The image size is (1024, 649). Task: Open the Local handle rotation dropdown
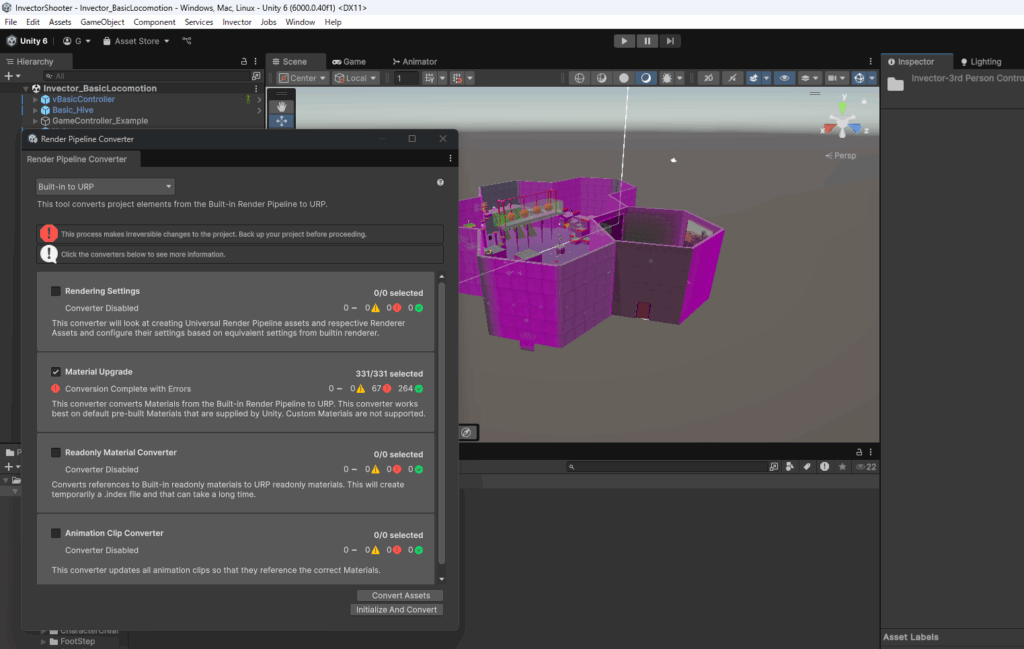356,78
